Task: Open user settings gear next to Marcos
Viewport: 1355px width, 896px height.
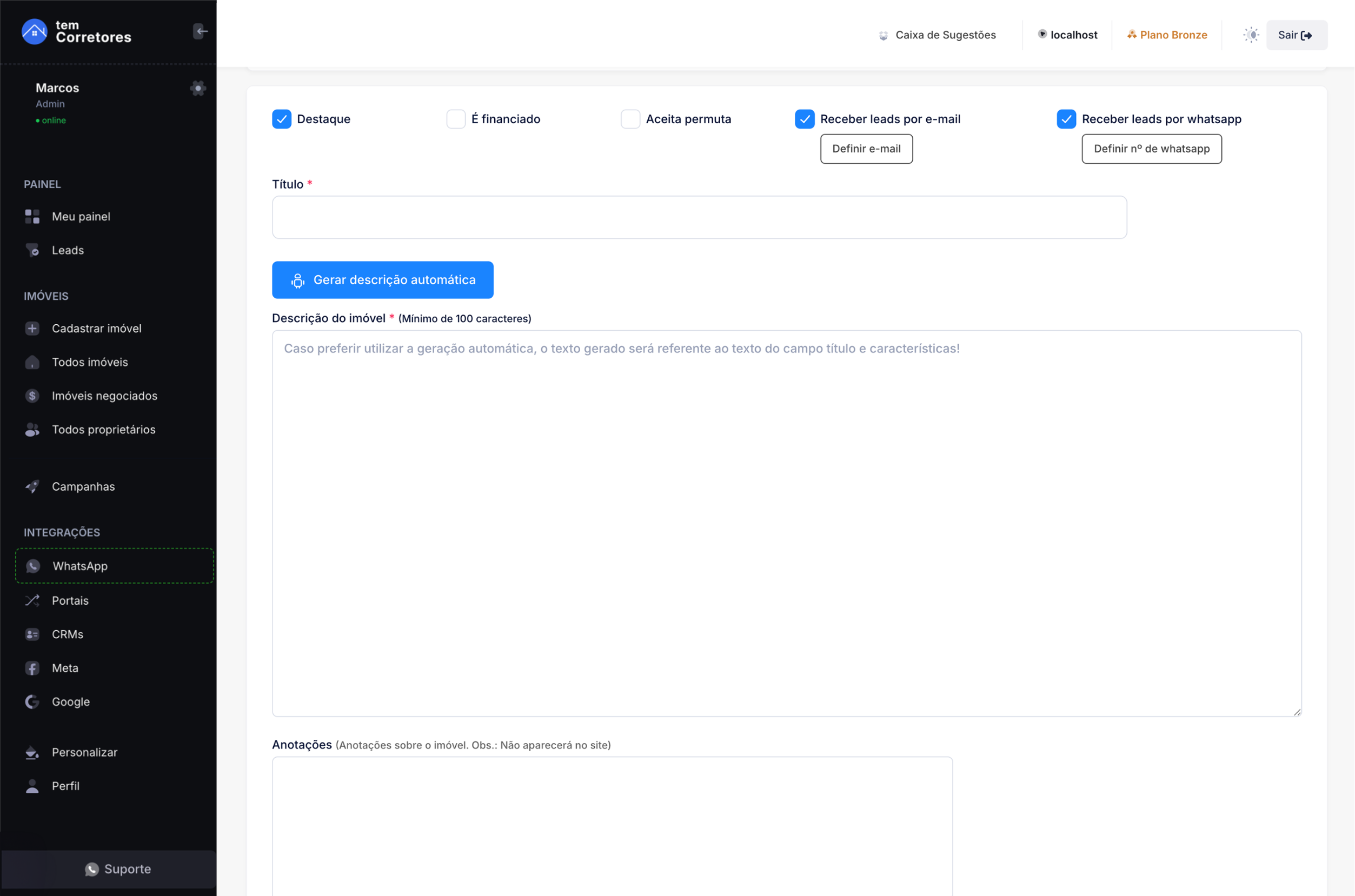Action: (x=198, y=88)
